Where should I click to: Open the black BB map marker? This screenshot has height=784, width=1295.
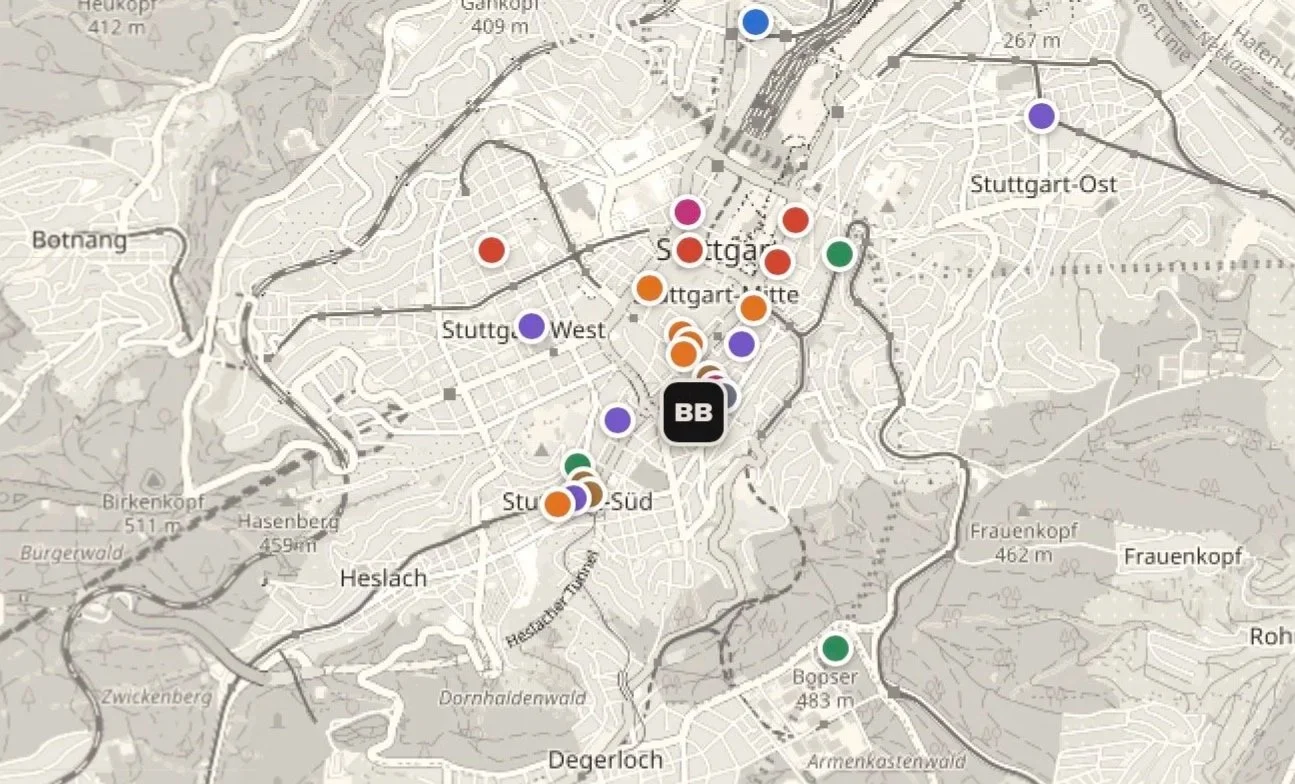[x=693, y=412]
